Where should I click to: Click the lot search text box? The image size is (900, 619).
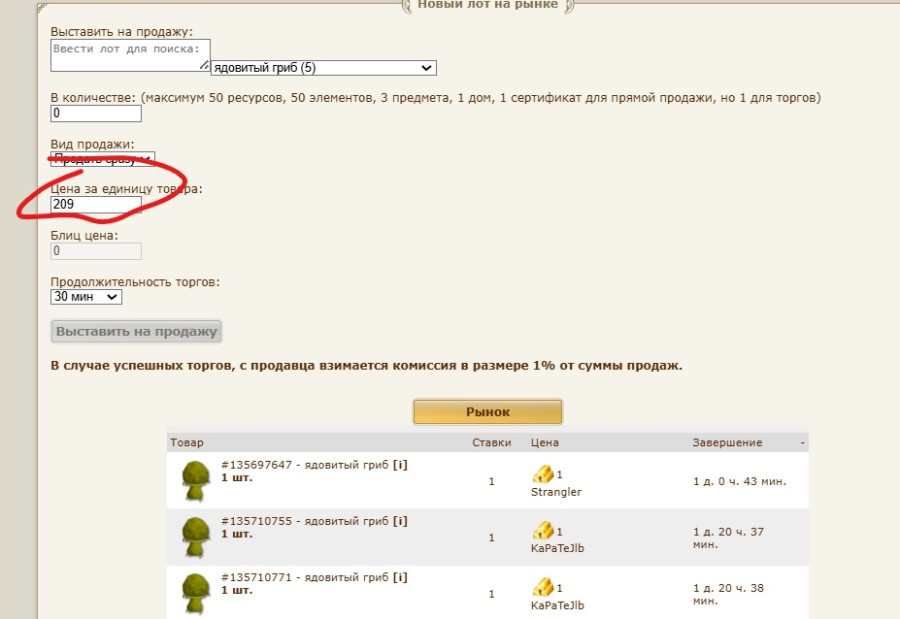click(x=130, y=55)
